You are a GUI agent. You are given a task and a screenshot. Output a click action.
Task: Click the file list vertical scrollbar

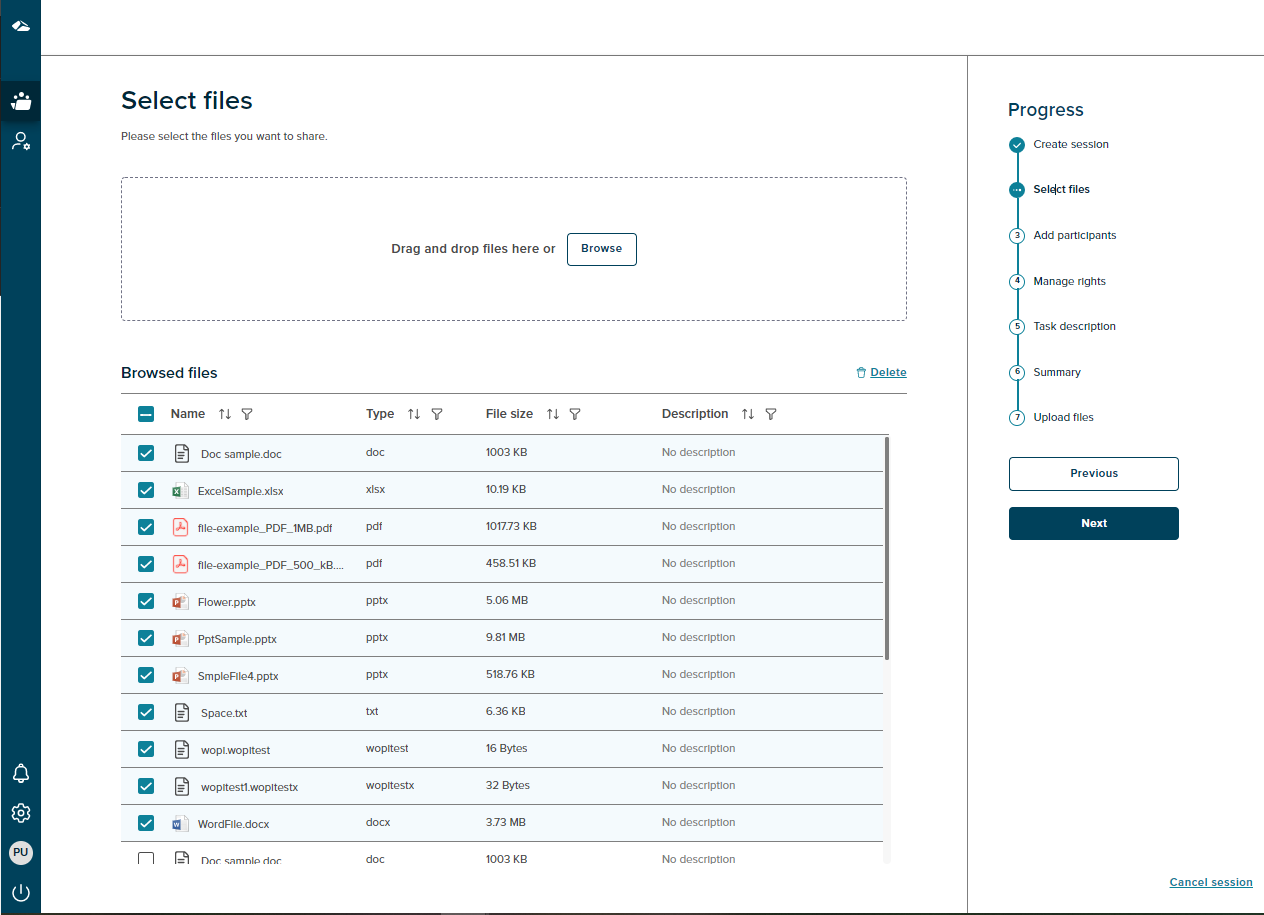click(887, 548)
